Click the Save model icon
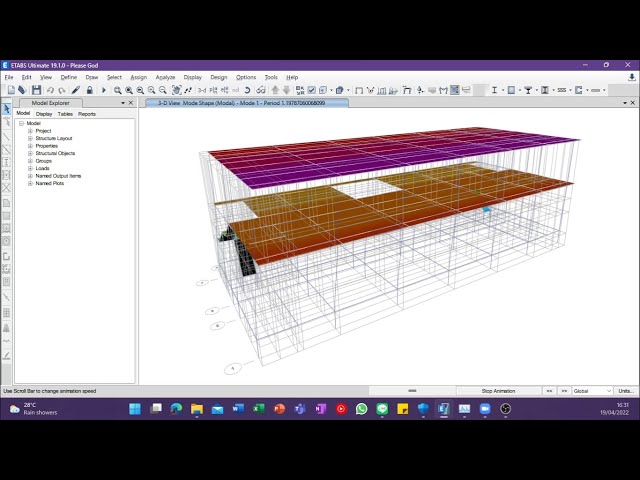This screenshot has width=640, height=480. pos(36,90)
